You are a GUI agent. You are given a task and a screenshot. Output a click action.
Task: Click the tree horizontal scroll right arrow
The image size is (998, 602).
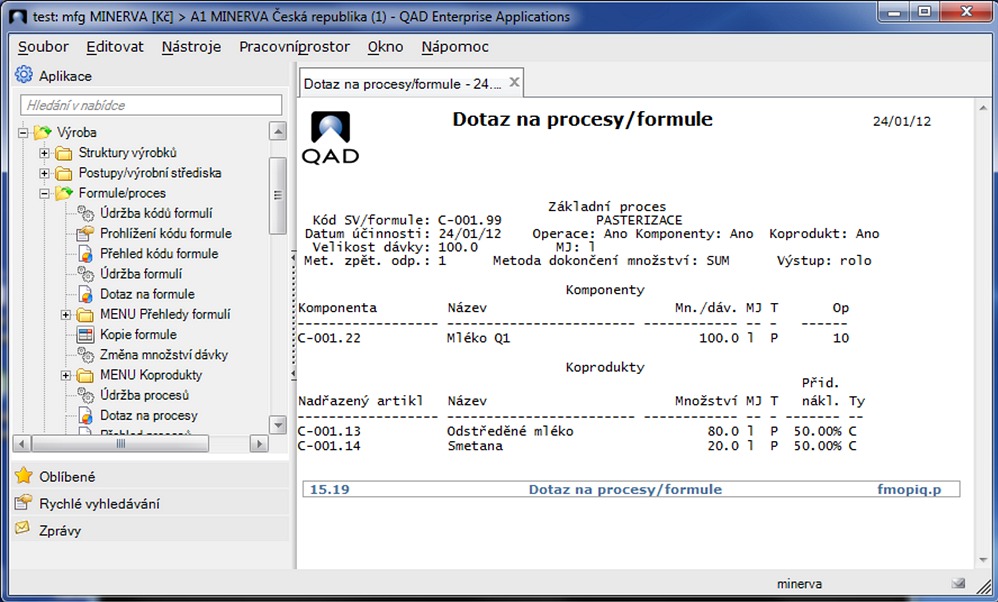[258, 444]
